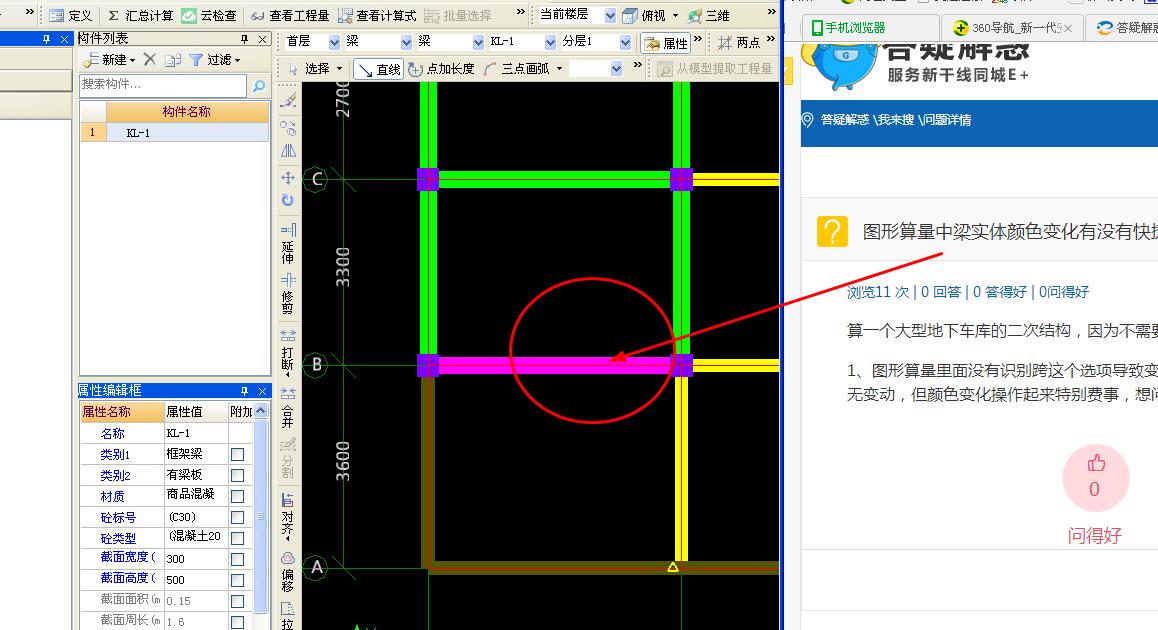Tick 附加 checkbox for 材质 row
The image size is (1158, 630).
click(238, 496)
